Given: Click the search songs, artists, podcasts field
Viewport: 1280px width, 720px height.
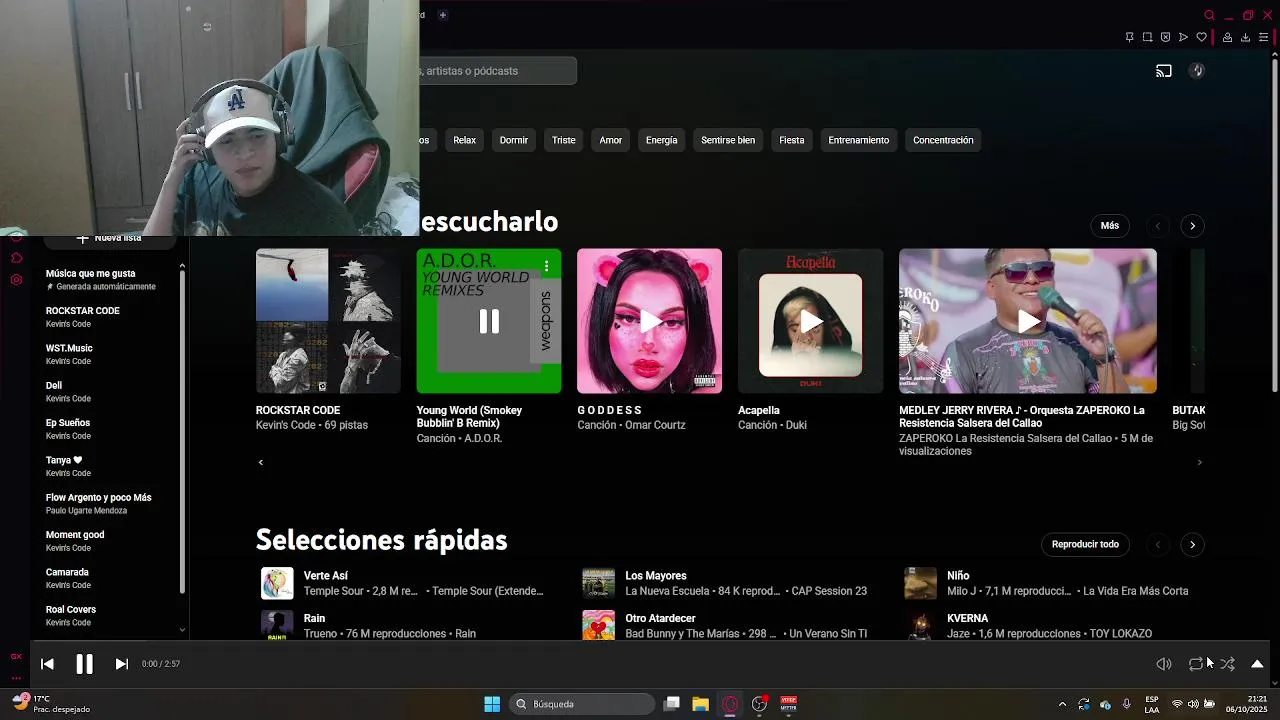Looking at the screenshot, I should coord(498,71).
